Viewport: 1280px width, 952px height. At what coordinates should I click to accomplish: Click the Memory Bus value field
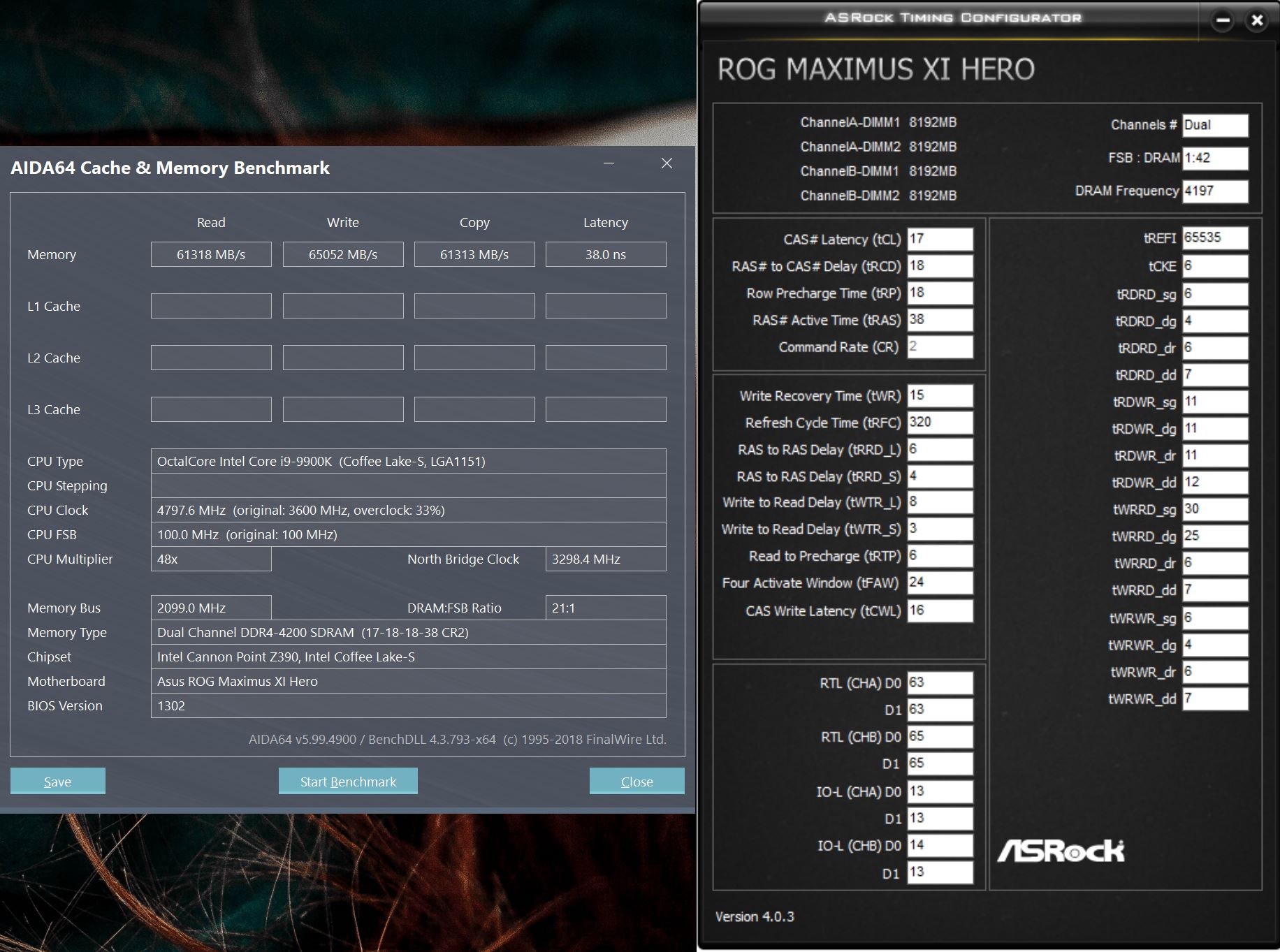pyautogui.click(x=211, y=608)
